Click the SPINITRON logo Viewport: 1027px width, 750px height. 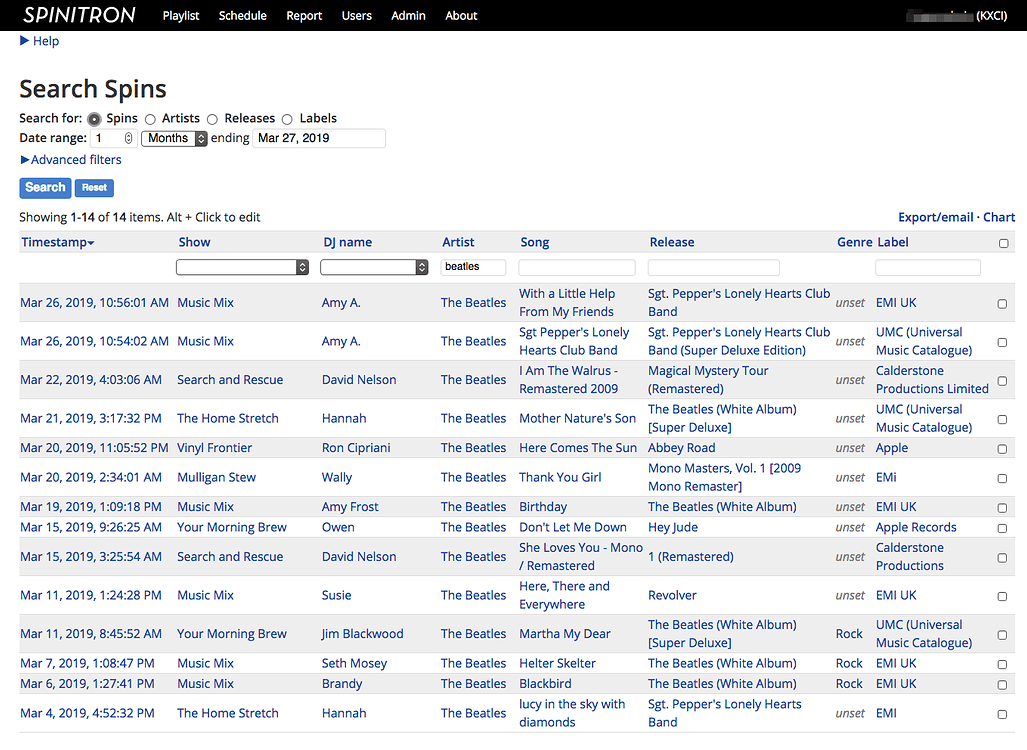[x=78, y=15]
